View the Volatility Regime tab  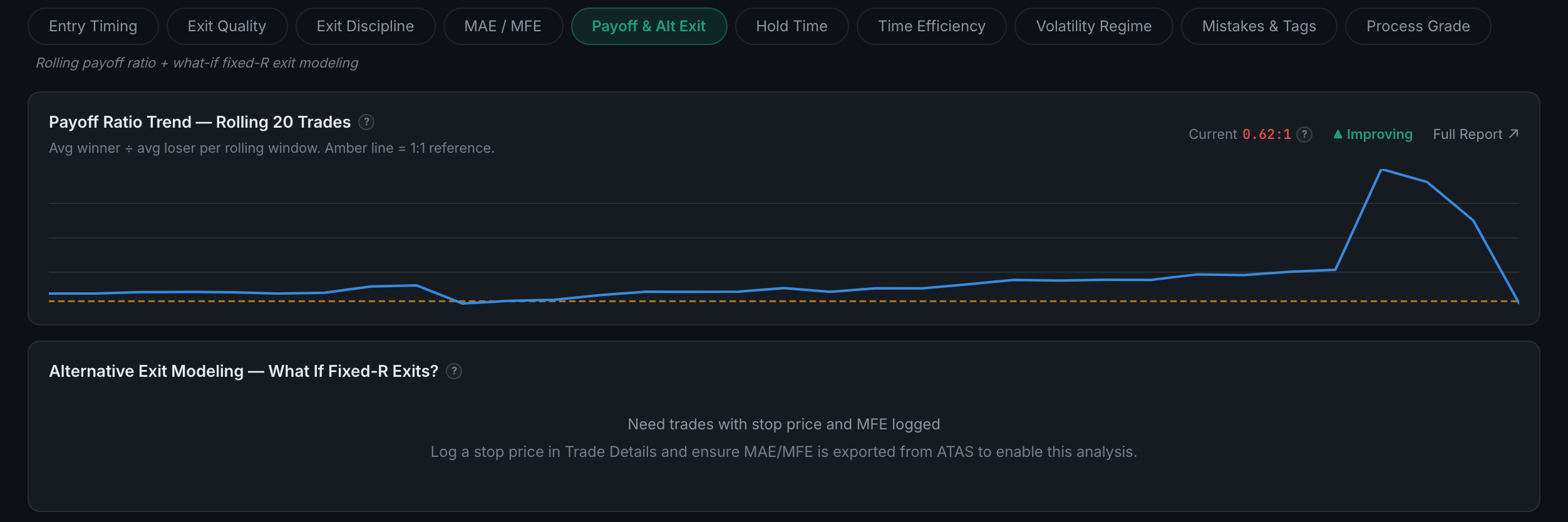click(1093, 26)
